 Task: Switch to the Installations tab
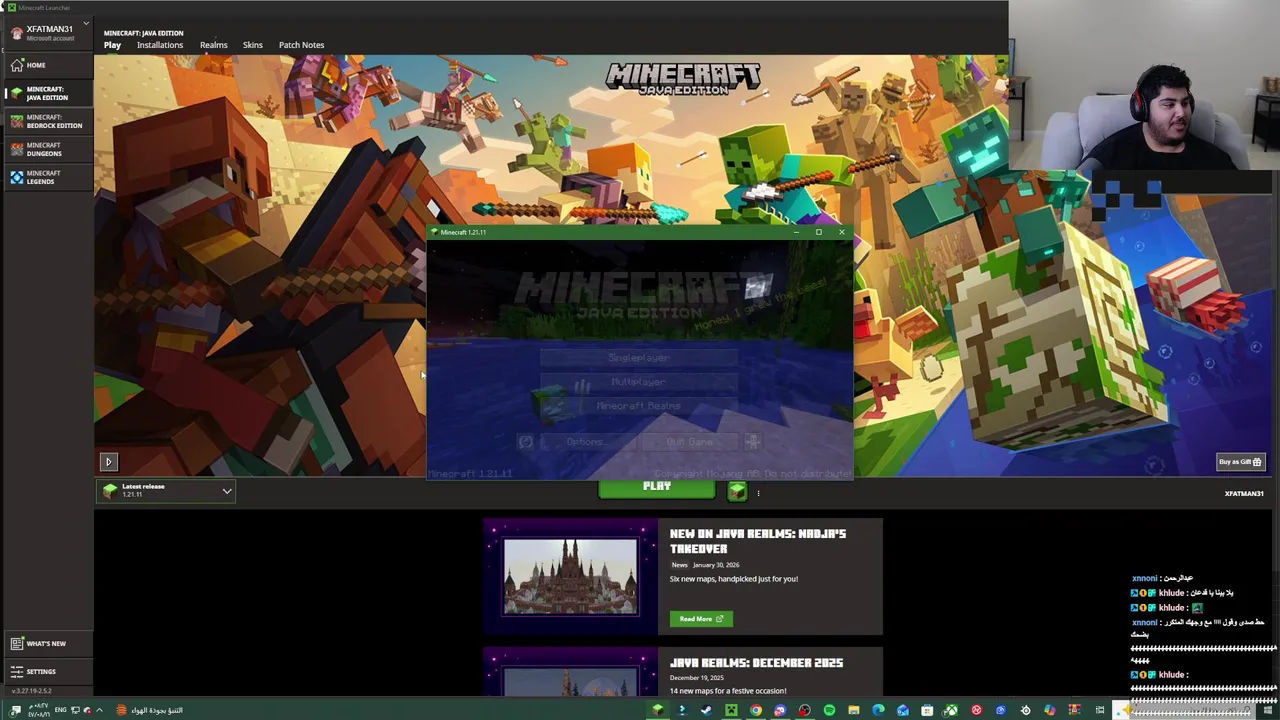click(x=160, y=45)
